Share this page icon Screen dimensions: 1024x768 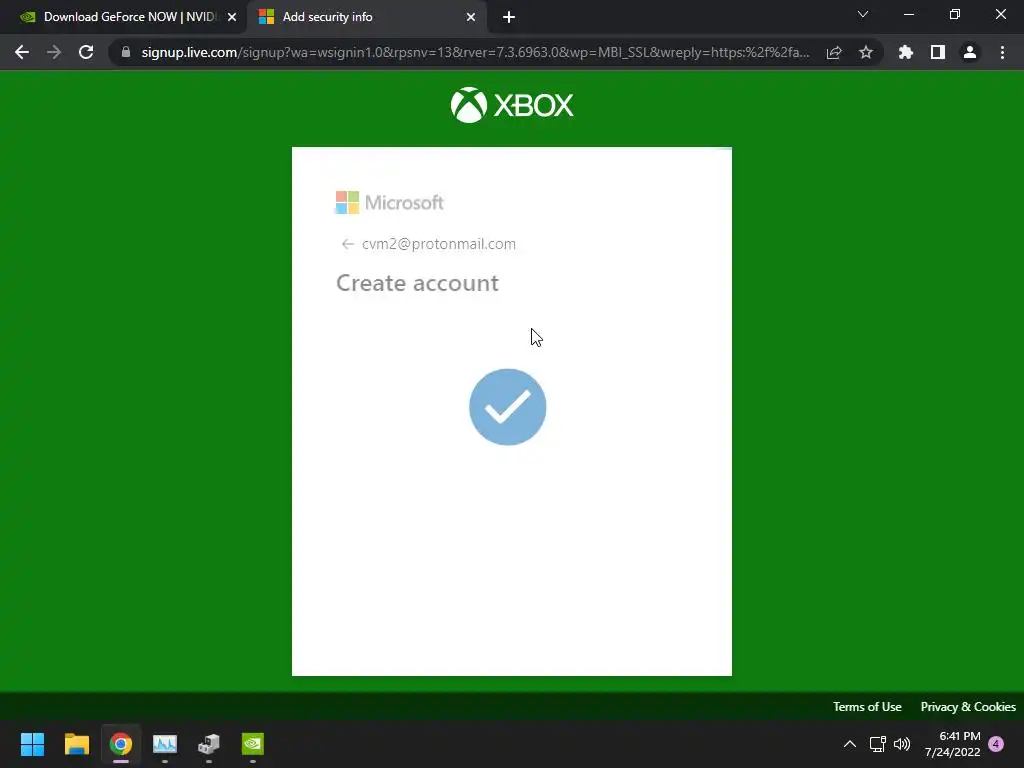[x=834, y=52]
